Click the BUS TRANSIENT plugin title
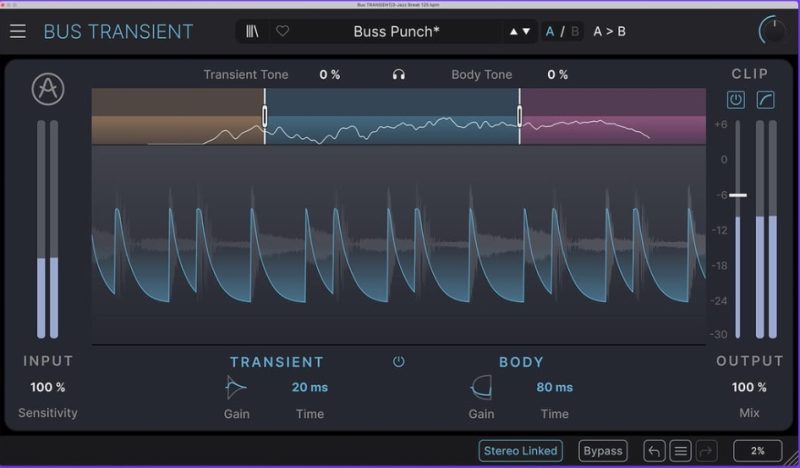800x468 pixels. click(x=118, y=32)
